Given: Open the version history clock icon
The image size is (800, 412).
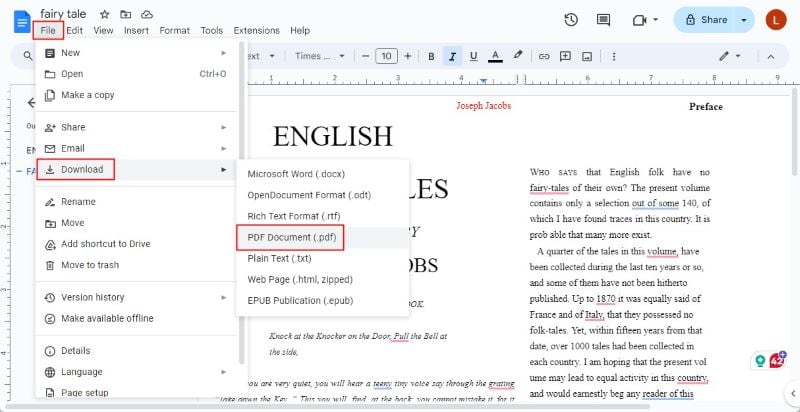Looking at the screenshot, I should (571, 20).
